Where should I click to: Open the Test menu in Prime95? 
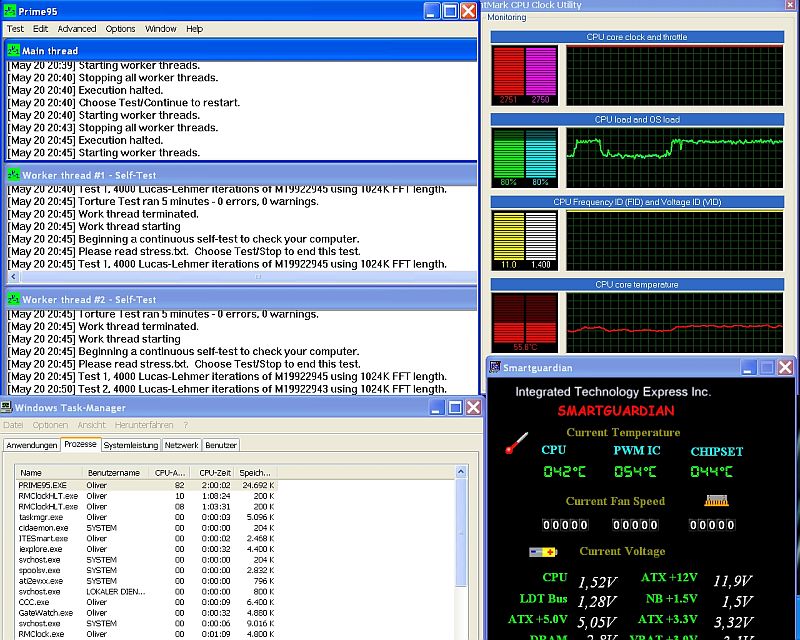pyautogui.click(x=15, y=29)
